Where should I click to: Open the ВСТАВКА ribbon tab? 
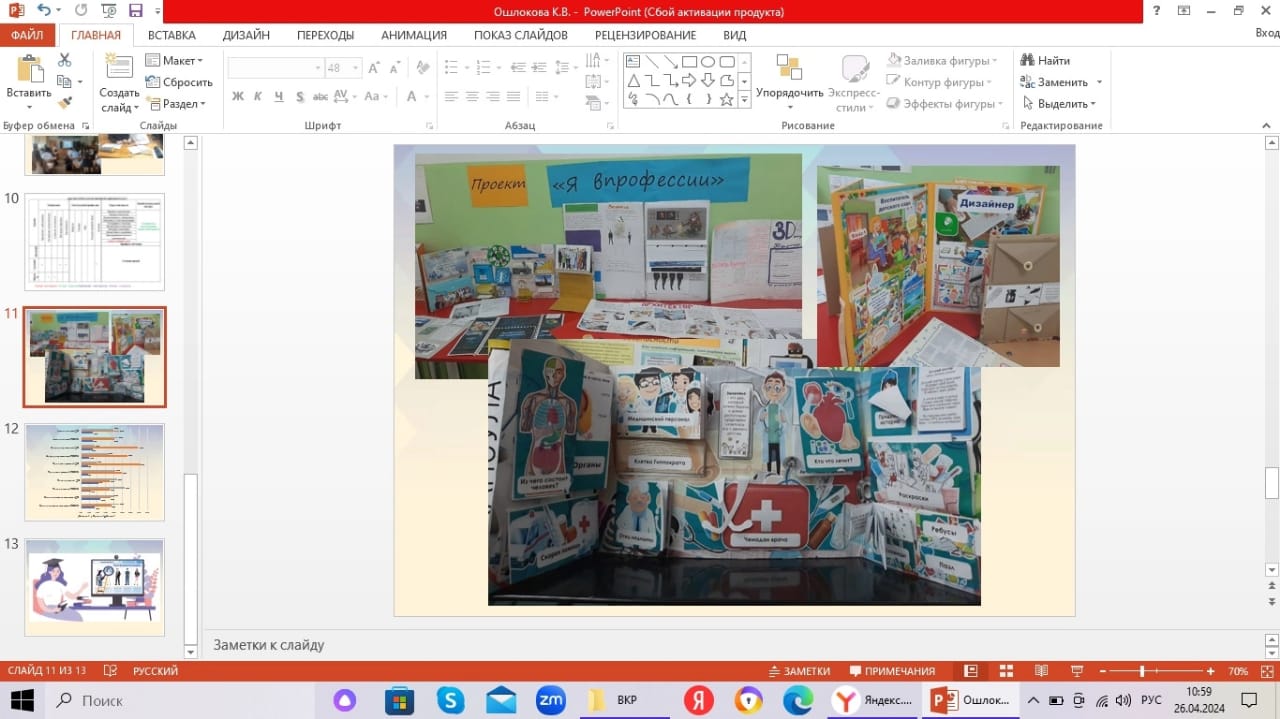pos(171,35)
